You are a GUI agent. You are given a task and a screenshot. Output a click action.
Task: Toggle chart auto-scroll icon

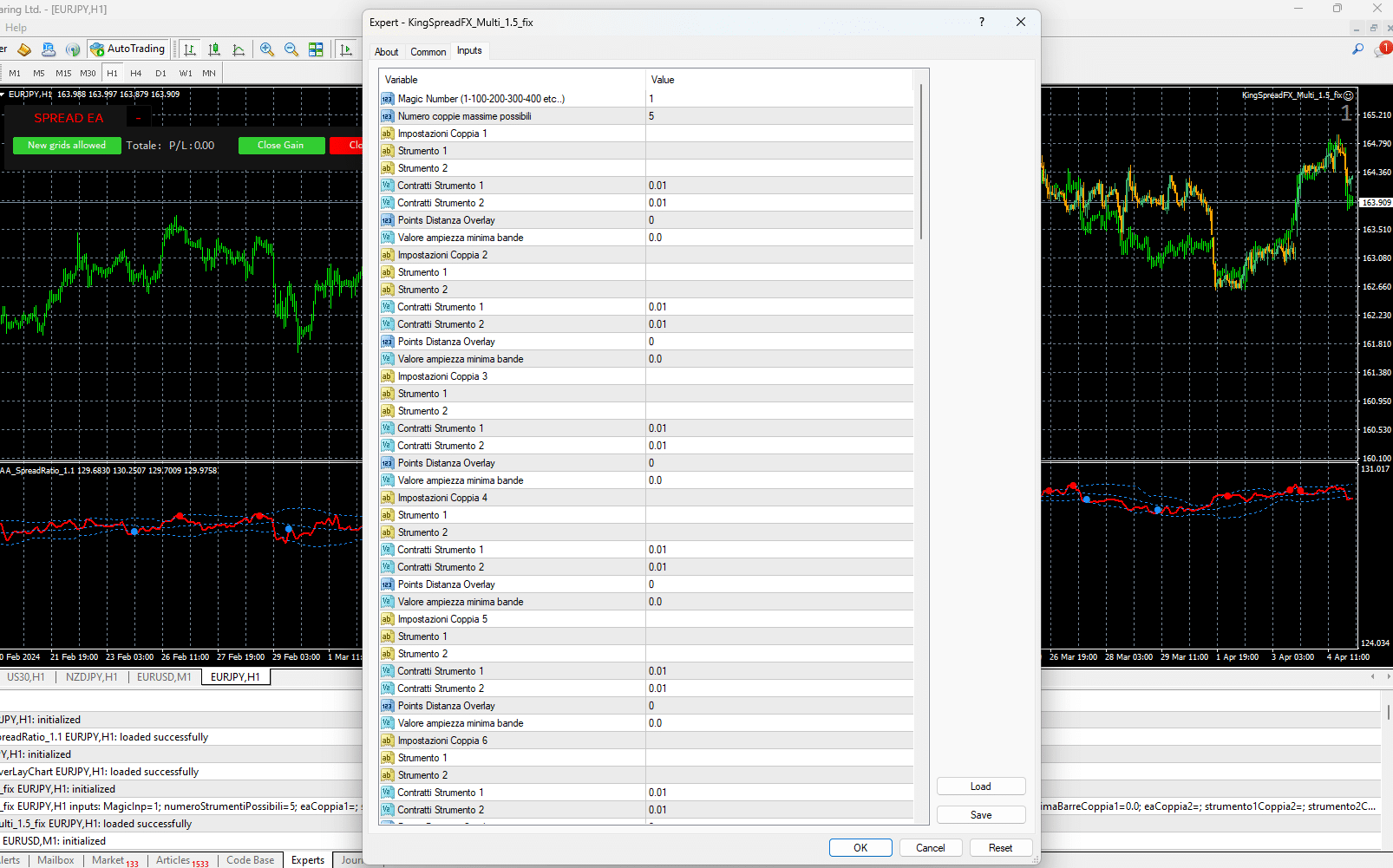click(346, 49)
